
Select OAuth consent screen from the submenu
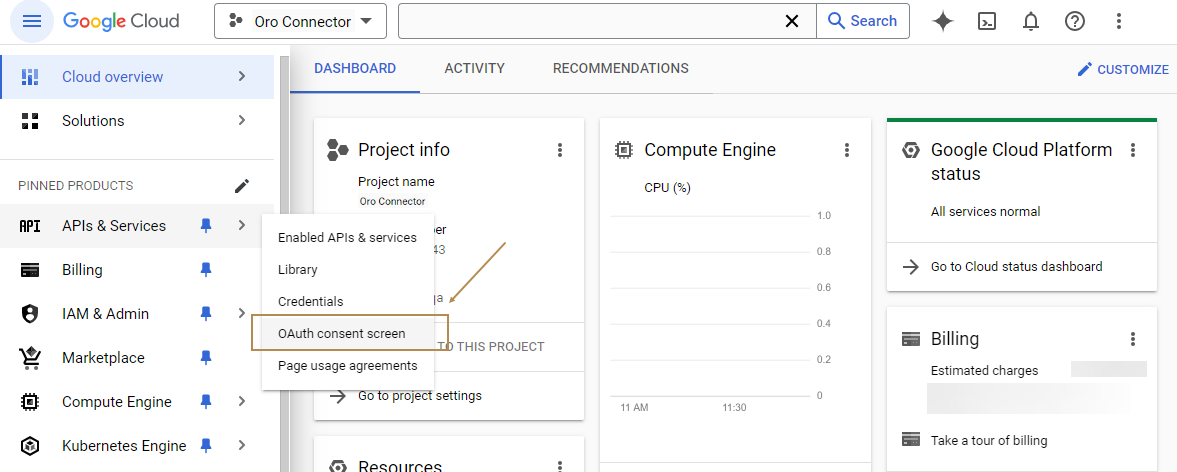[342, 334]
